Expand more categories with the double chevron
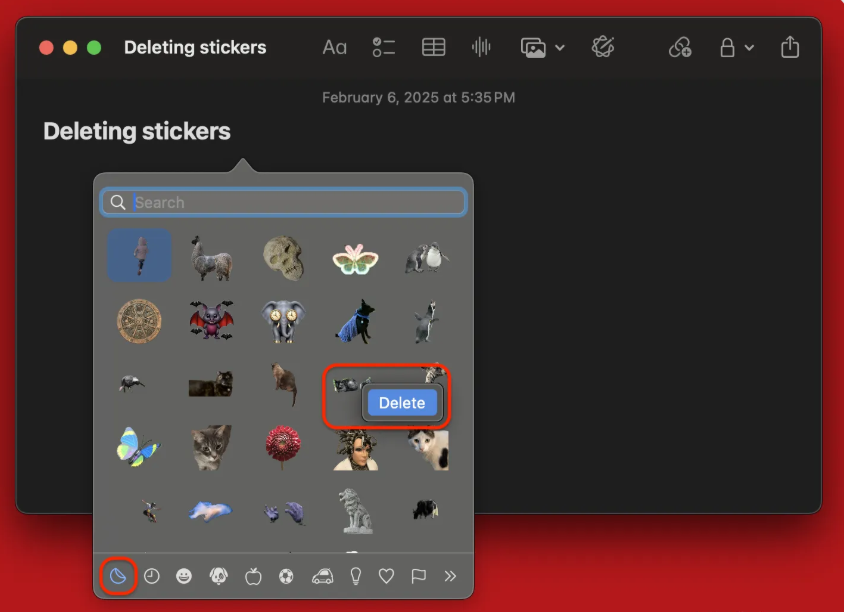 pyautogui.click(x=451, y=576)
